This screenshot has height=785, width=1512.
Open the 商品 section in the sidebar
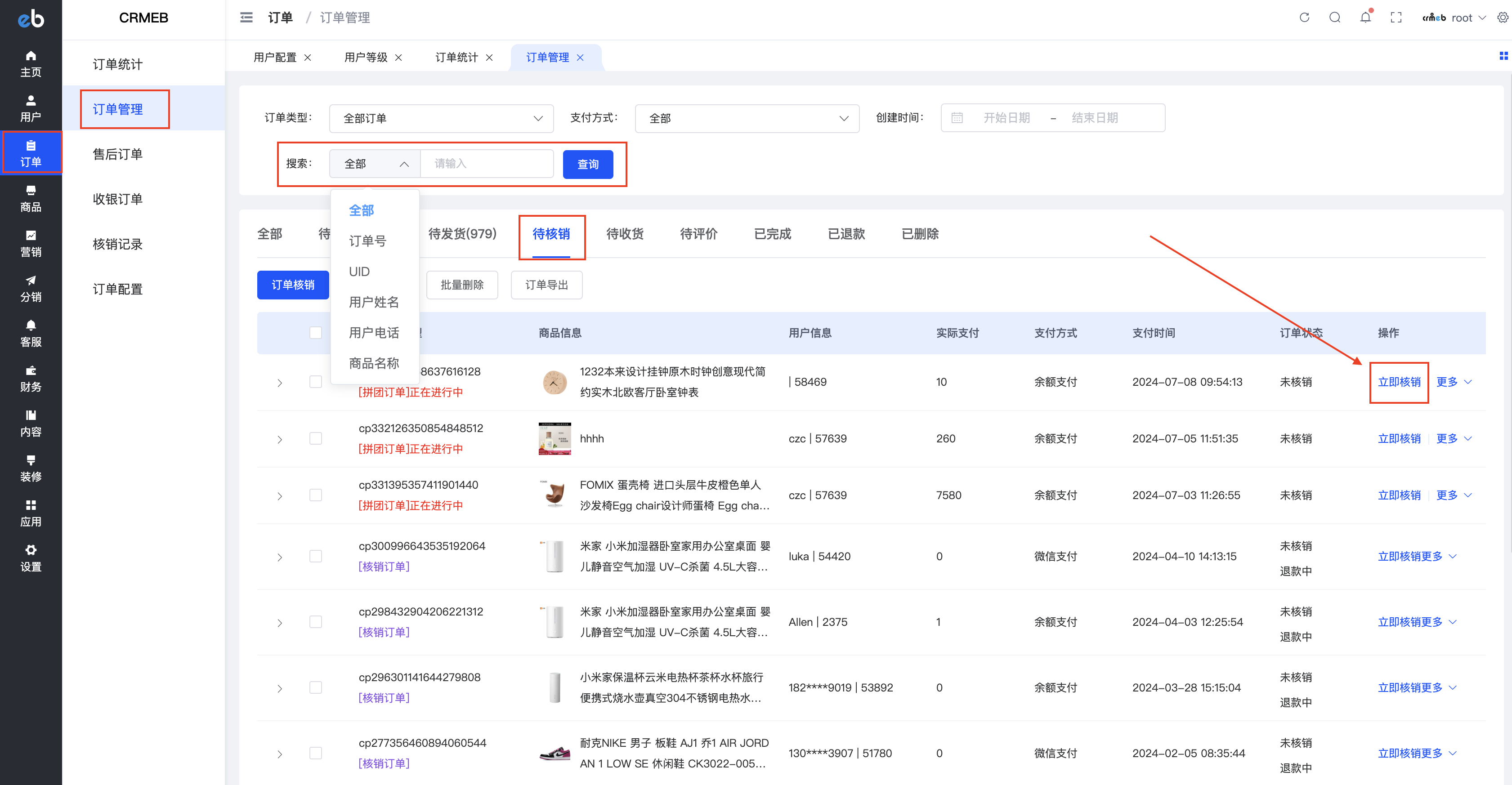pos(31,198)
